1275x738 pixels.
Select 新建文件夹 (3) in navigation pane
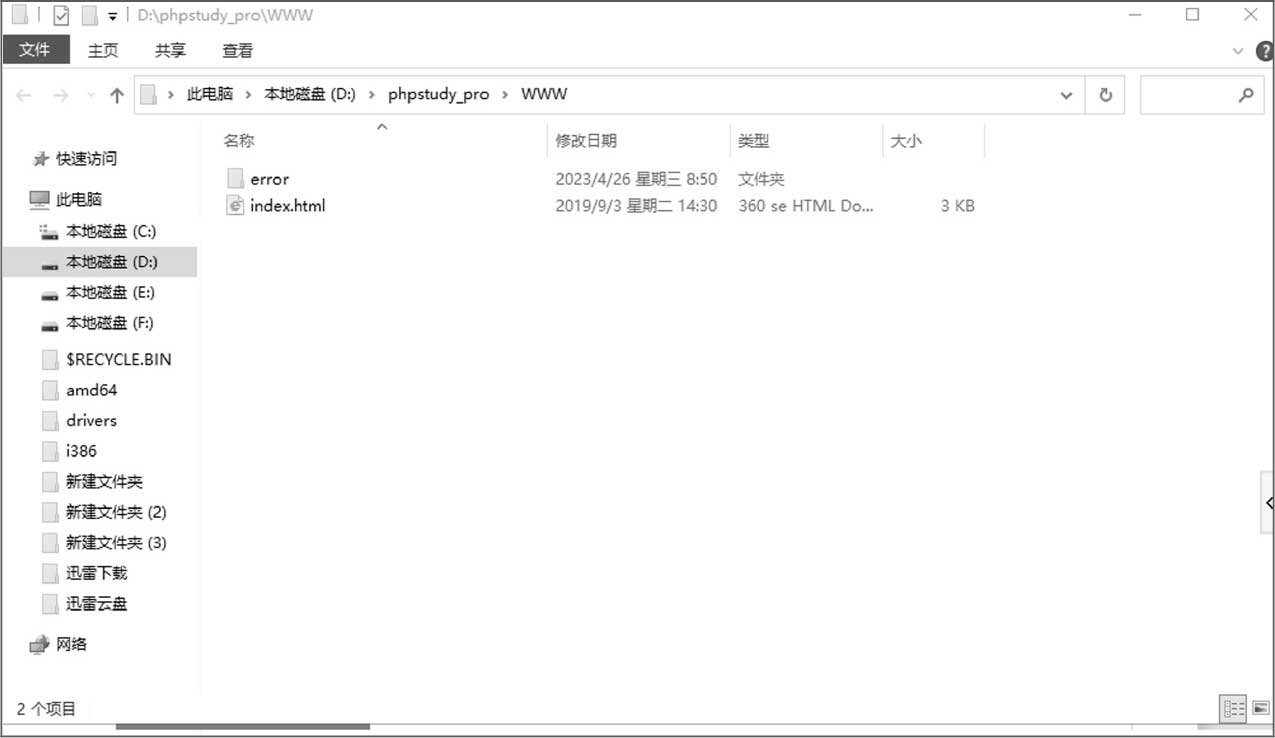coord(116,542)
